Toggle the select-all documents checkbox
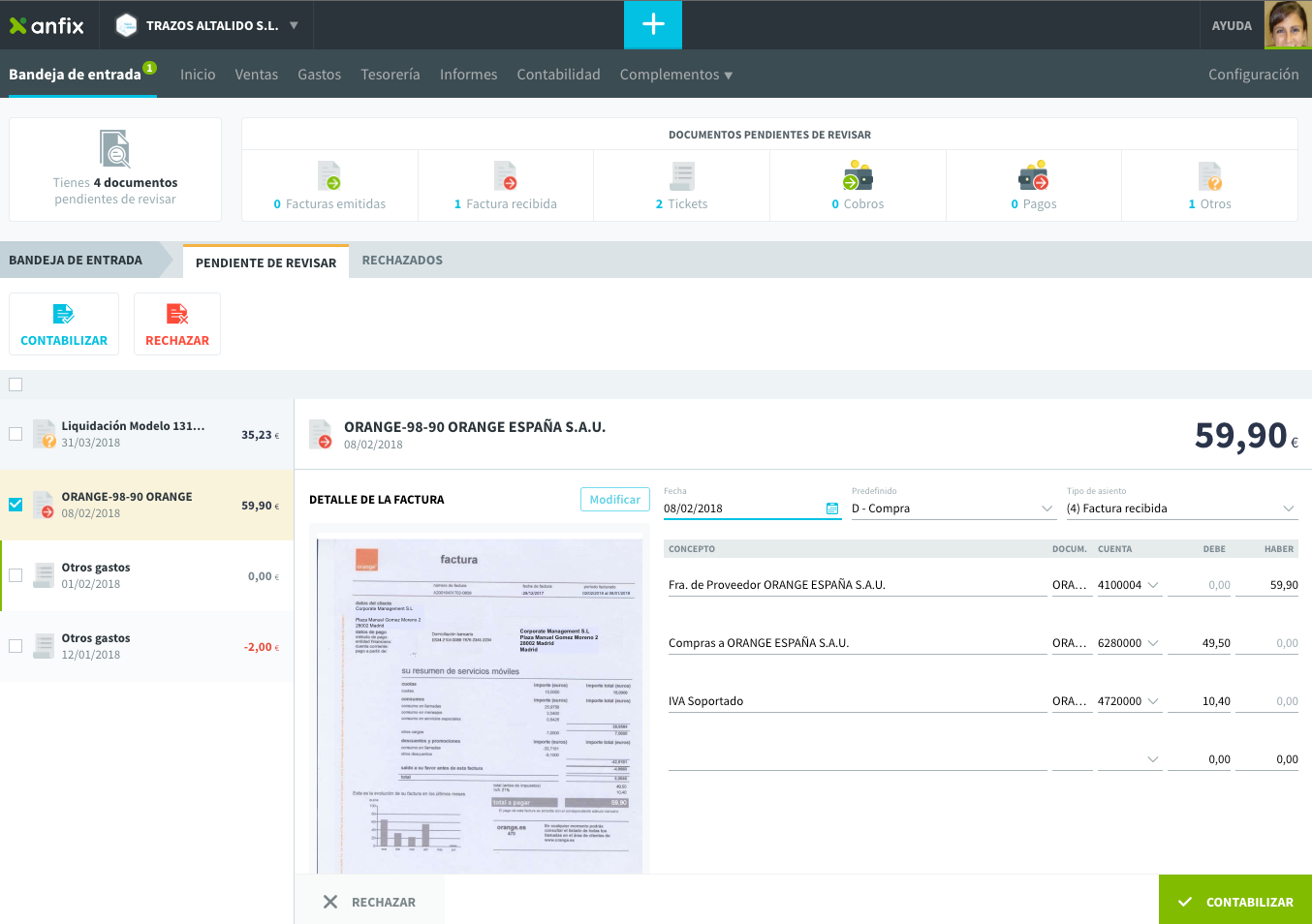This screenshot has height=924, width=1312. point(16,385)
